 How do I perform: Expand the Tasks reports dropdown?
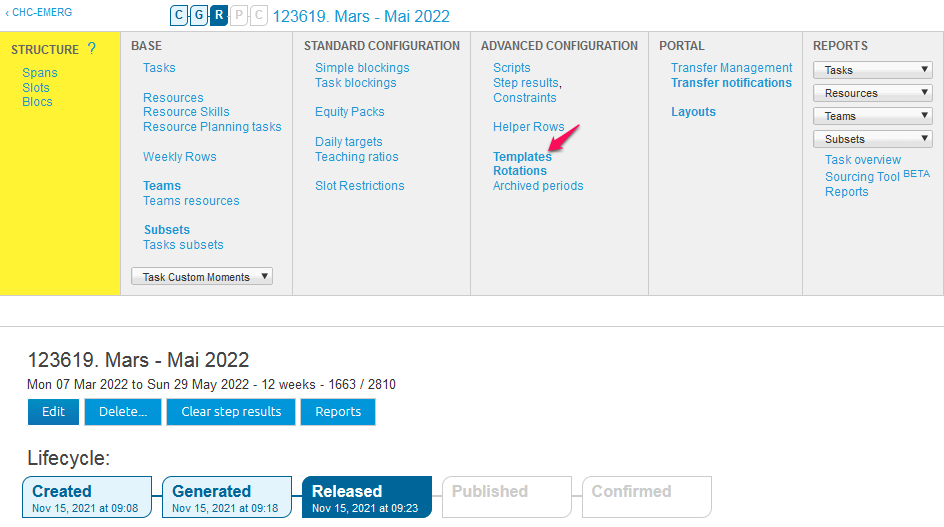[x=872, y=70]
